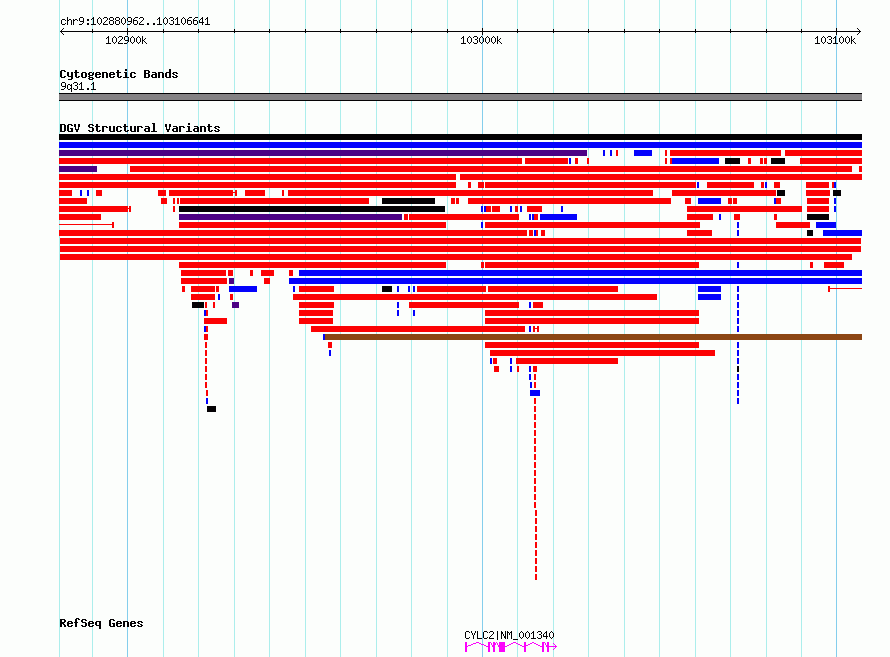The height and width of the screenshot is (657, 890).
Task: Click the 102900k ruler label
Action: coord(126,40)
